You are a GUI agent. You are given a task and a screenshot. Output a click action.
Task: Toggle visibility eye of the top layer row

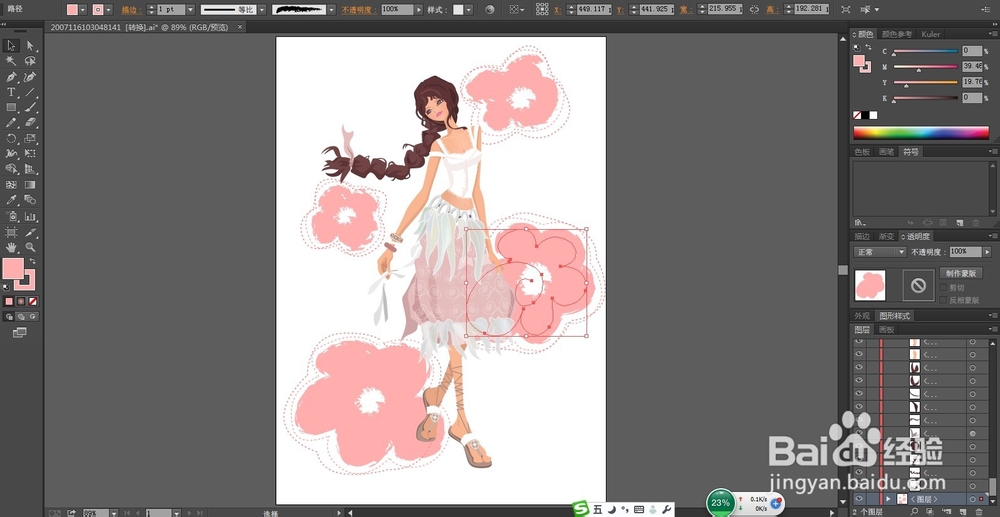pos(858,342)
